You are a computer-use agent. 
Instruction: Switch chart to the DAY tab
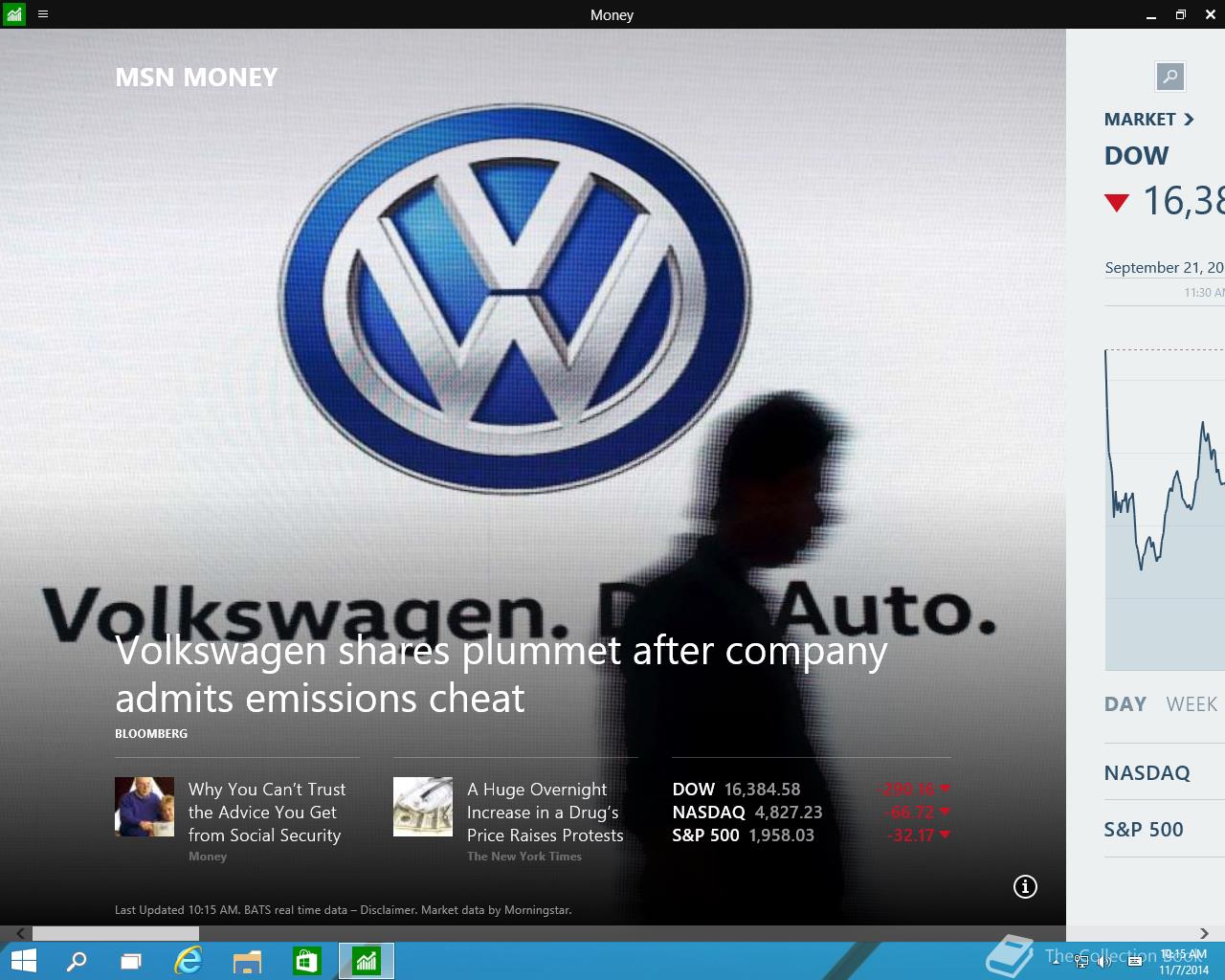1125,704
